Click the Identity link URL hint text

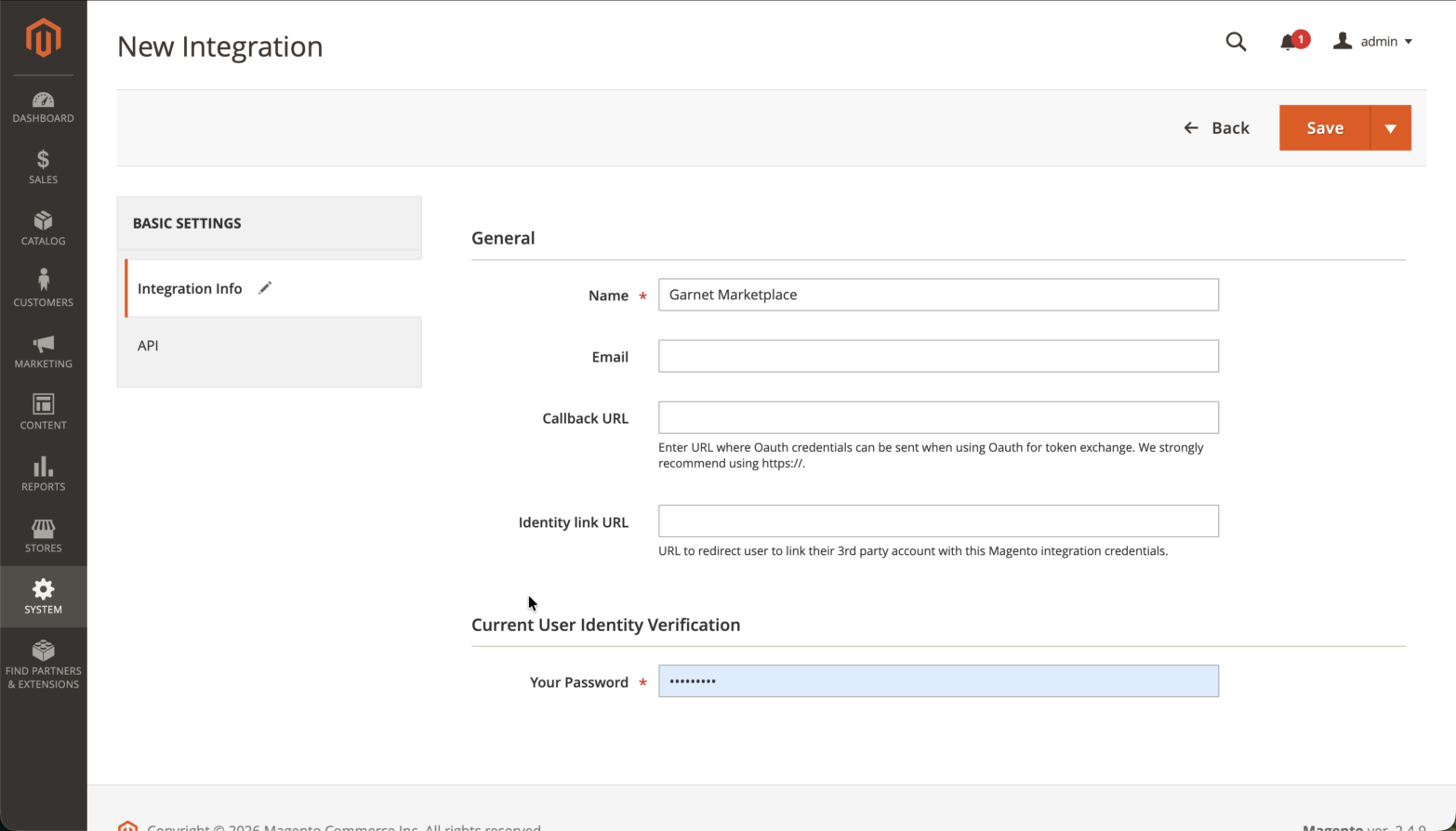(913, 551)
